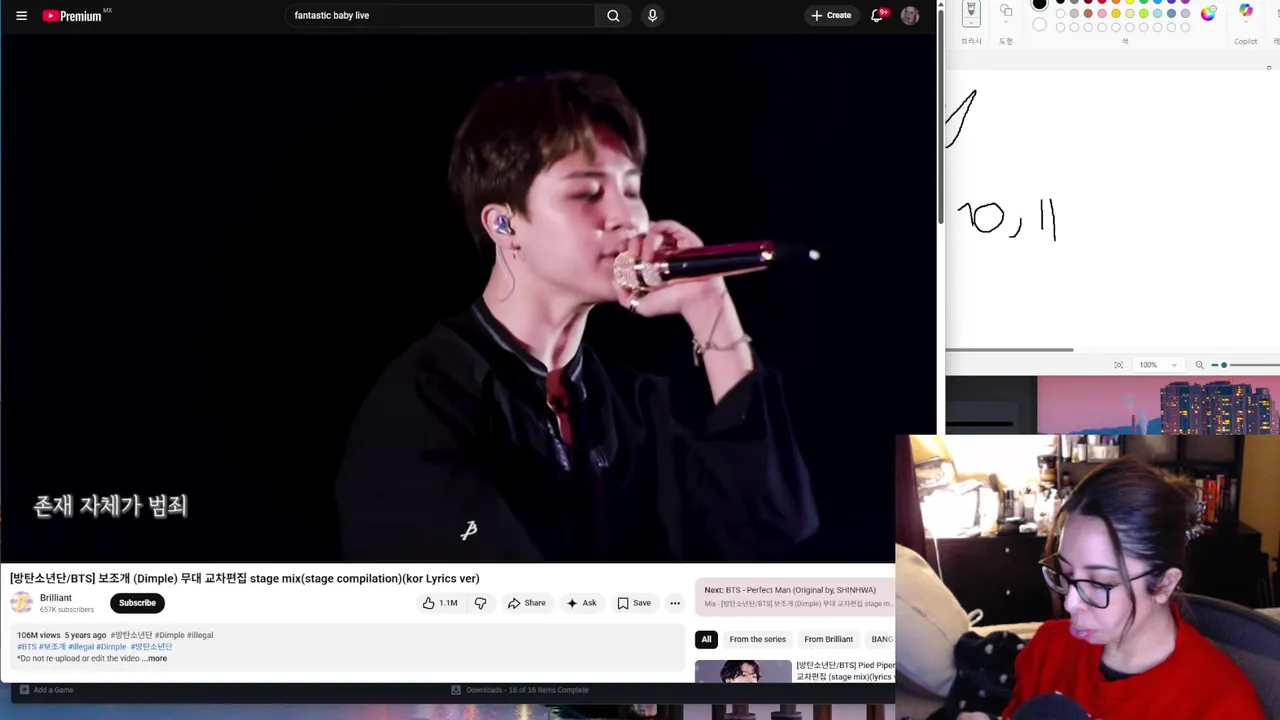Pick the light blue swatch in Paint
Image resolution: width=1280 pixels, height=720 pixels.
pos(1157,13)
